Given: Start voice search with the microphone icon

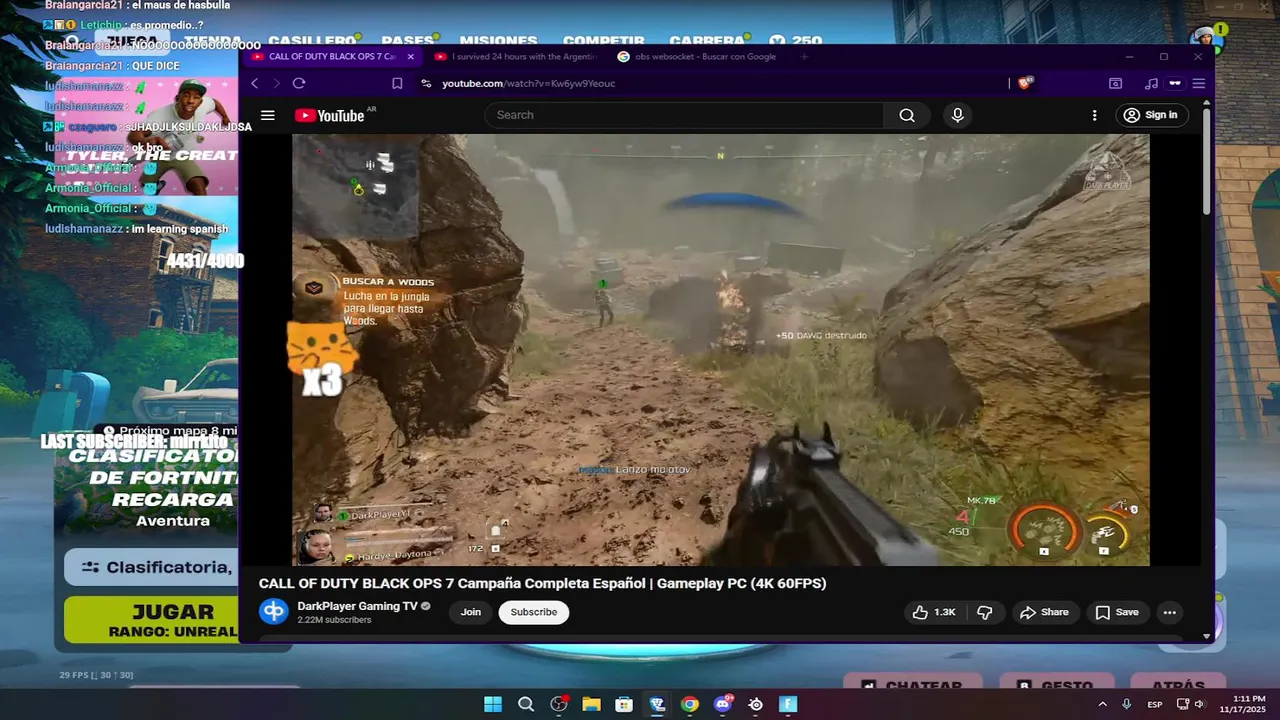Looking at the screenshot, I should [x=957, y=115].
